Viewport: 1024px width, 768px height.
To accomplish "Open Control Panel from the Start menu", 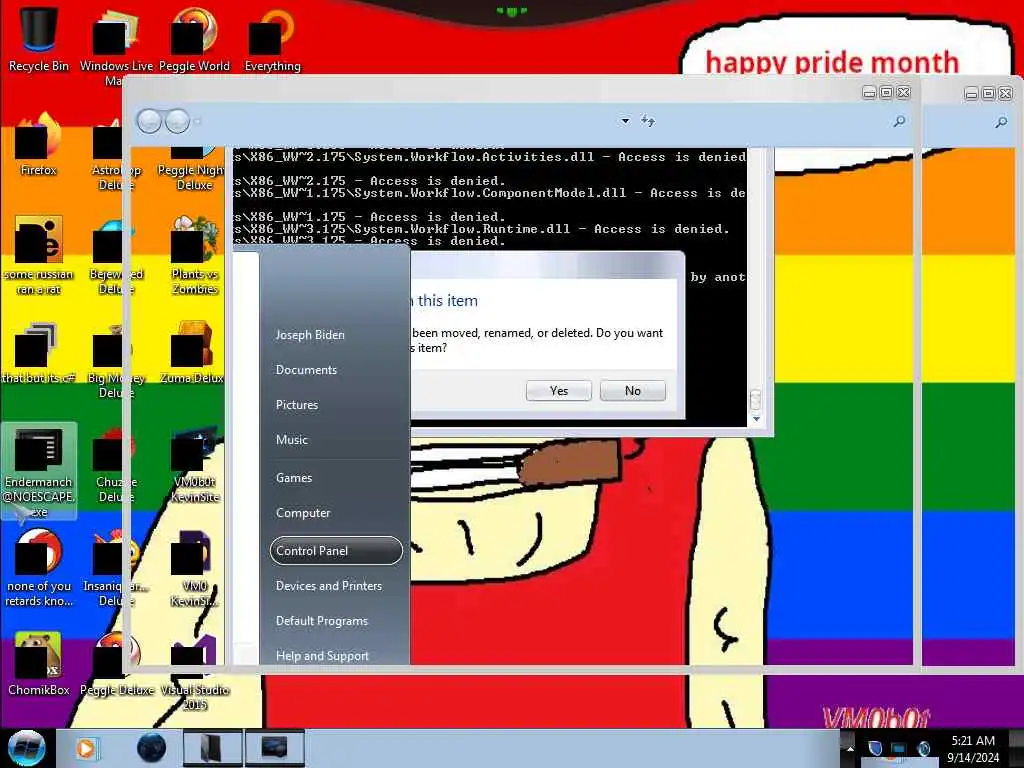I will (336, 551).
